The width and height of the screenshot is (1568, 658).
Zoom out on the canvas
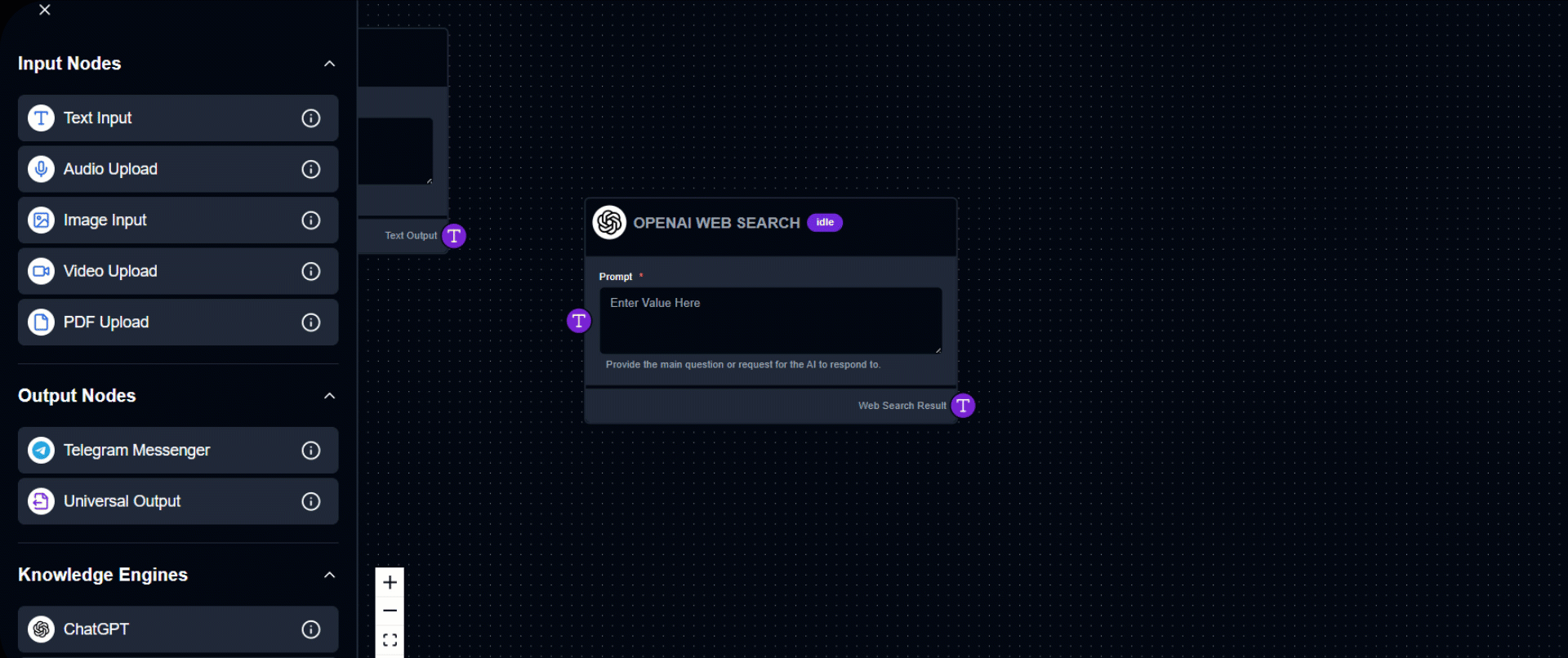coord(390,611)
